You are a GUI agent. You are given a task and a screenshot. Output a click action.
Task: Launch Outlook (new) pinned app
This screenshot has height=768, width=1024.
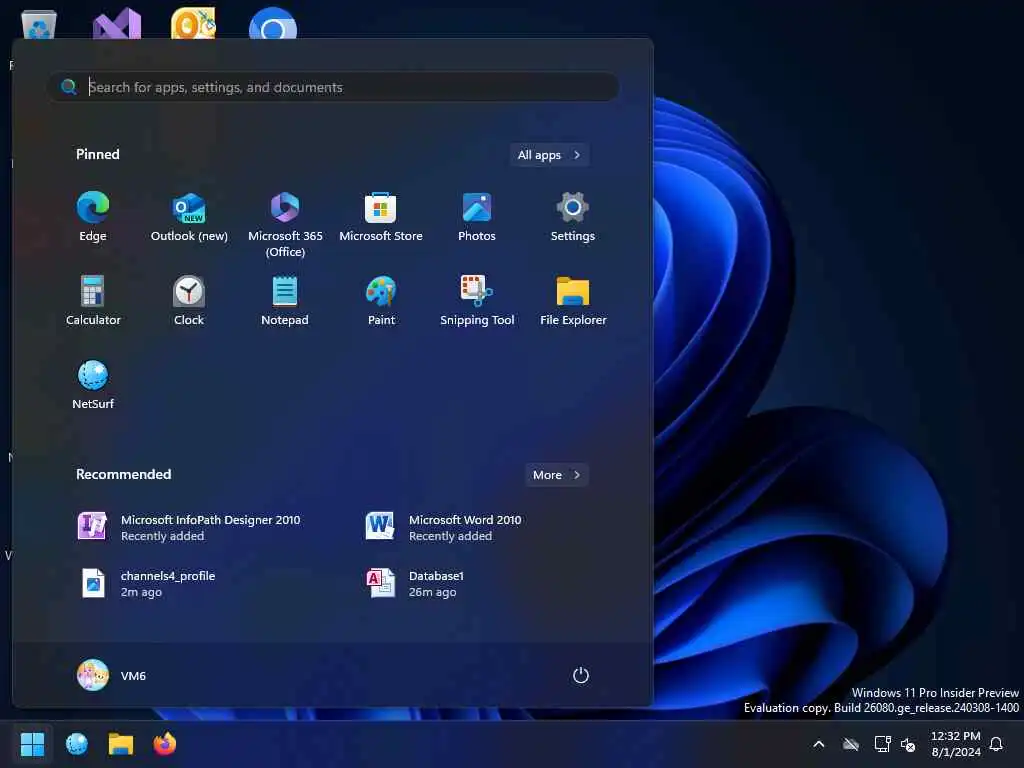click(x=189, y=217)
